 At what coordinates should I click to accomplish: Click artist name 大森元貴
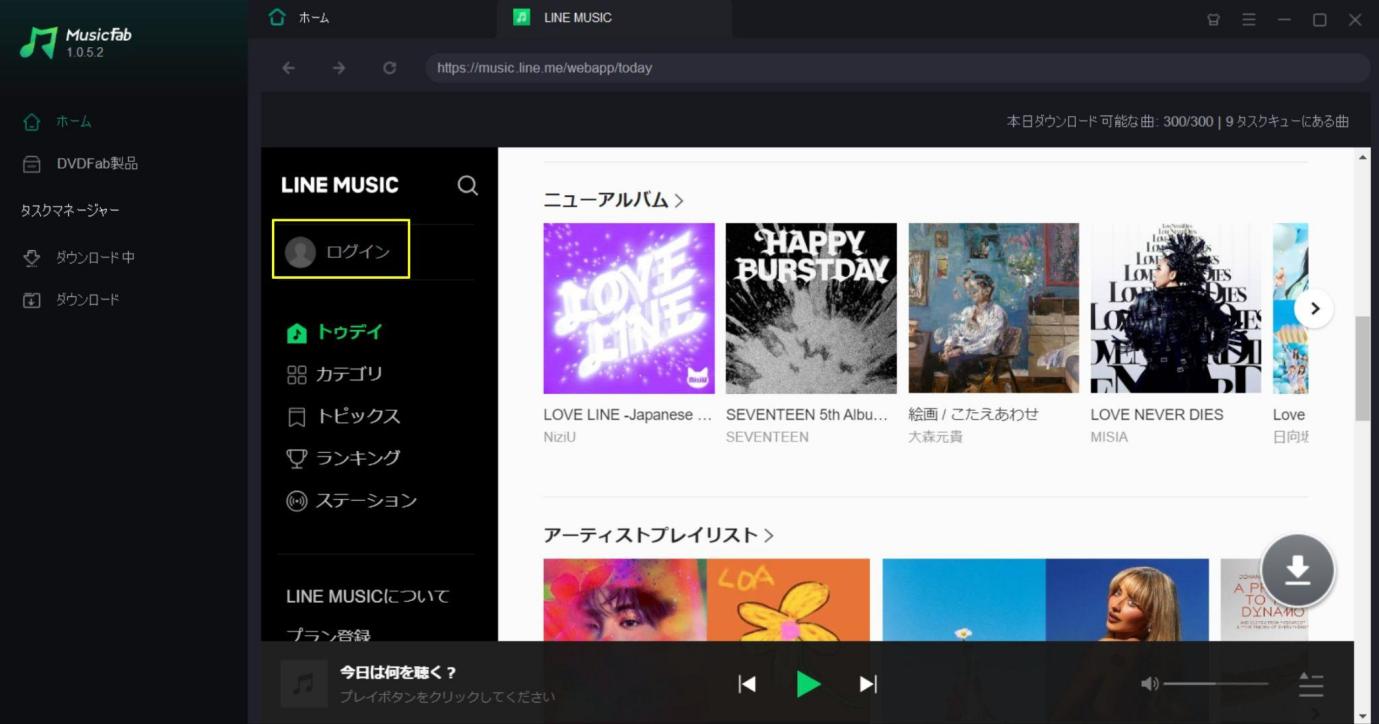tap(935, 437)
